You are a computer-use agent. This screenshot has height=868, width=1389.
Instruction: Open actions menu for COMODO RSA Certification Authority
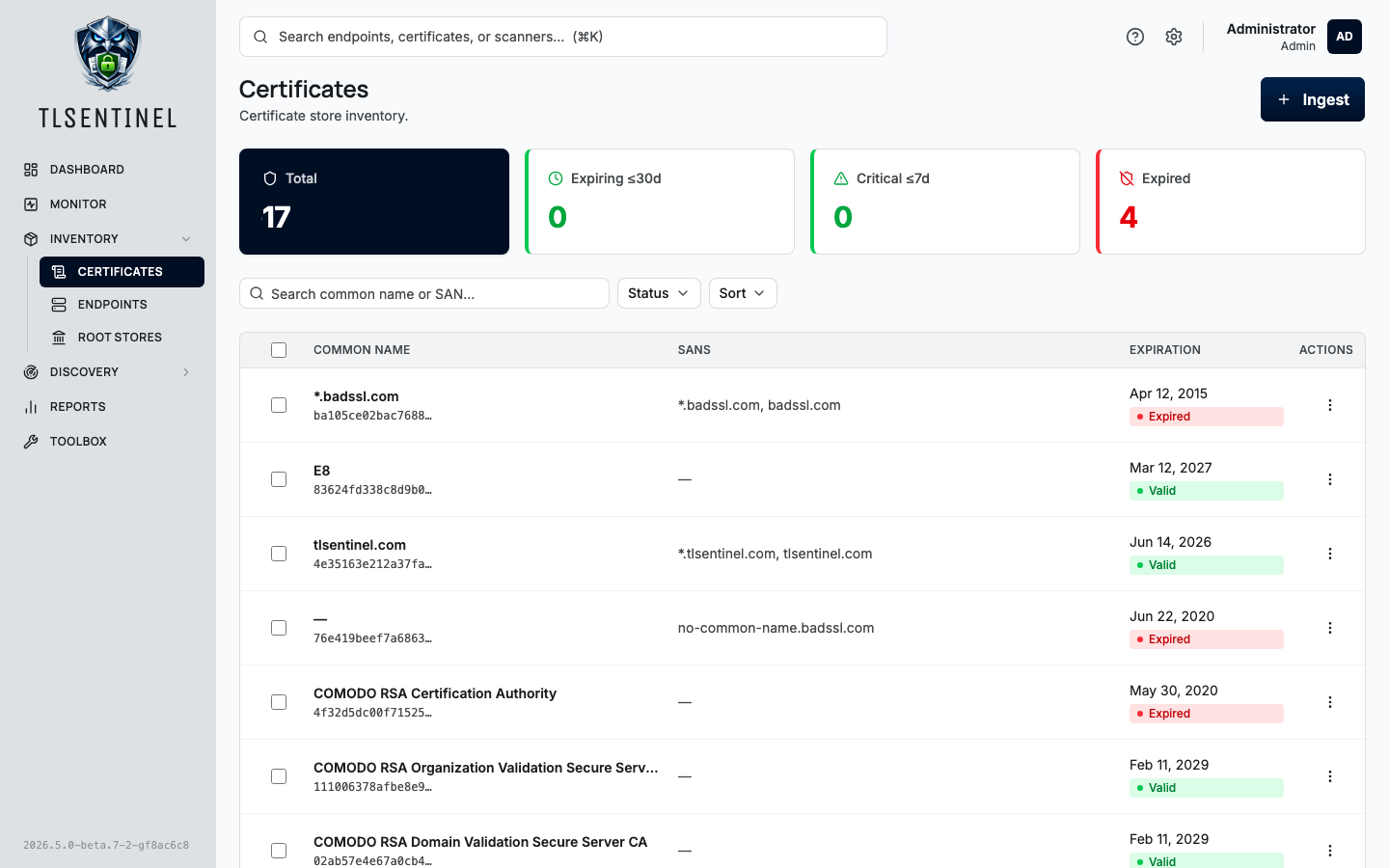1330,702
